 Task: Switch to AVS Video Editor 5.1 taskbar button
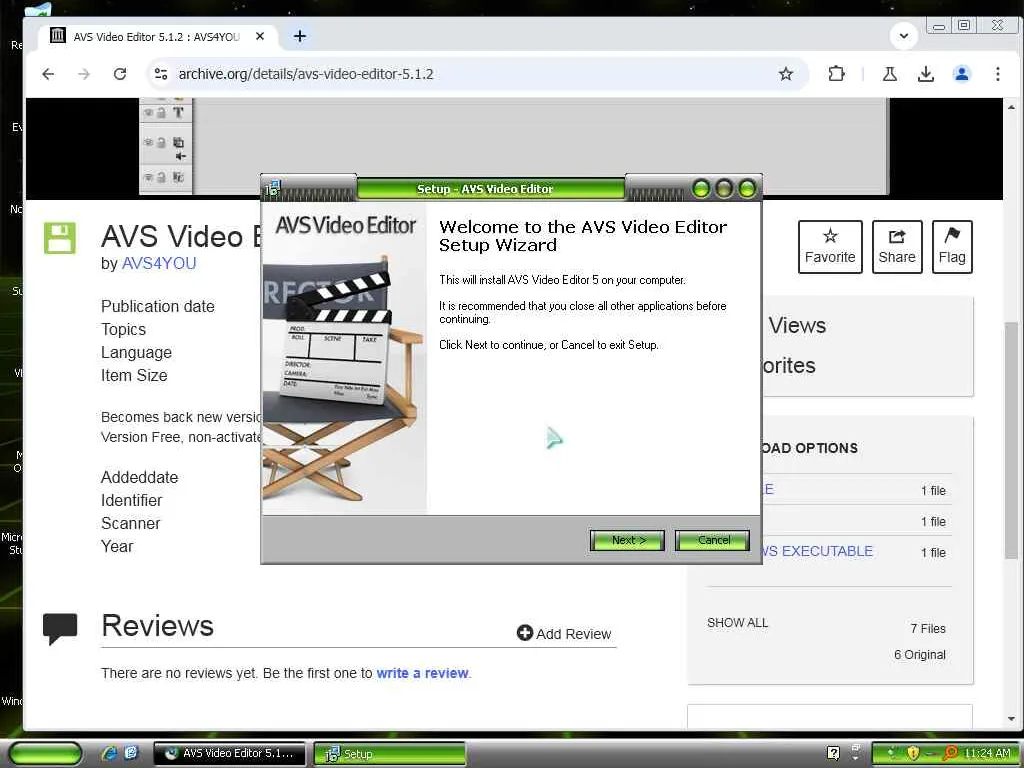point(229,754)
